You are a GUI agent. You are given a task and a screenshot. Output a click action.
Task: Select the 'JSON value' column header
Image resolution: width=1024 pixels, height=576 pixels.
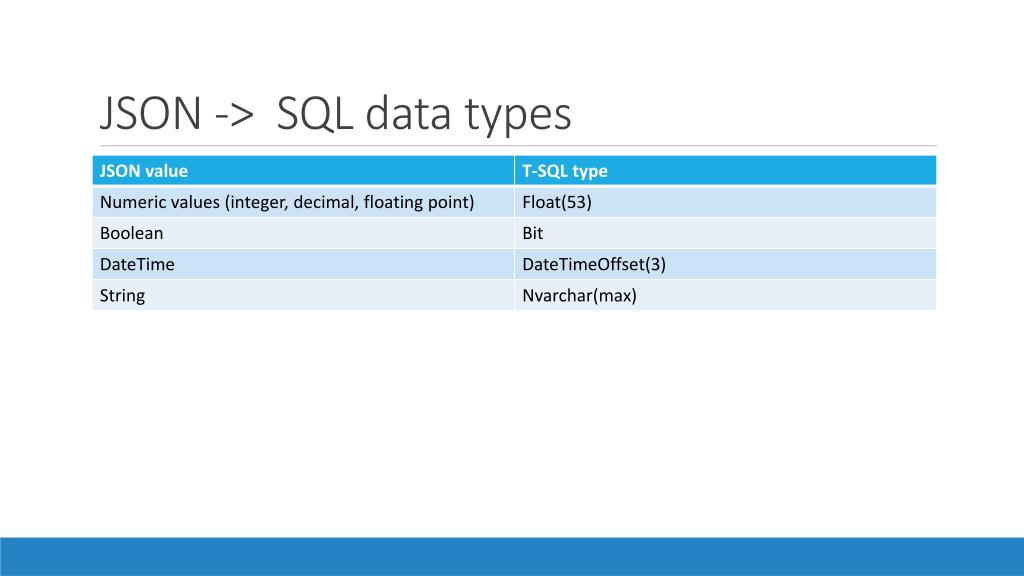144,171
